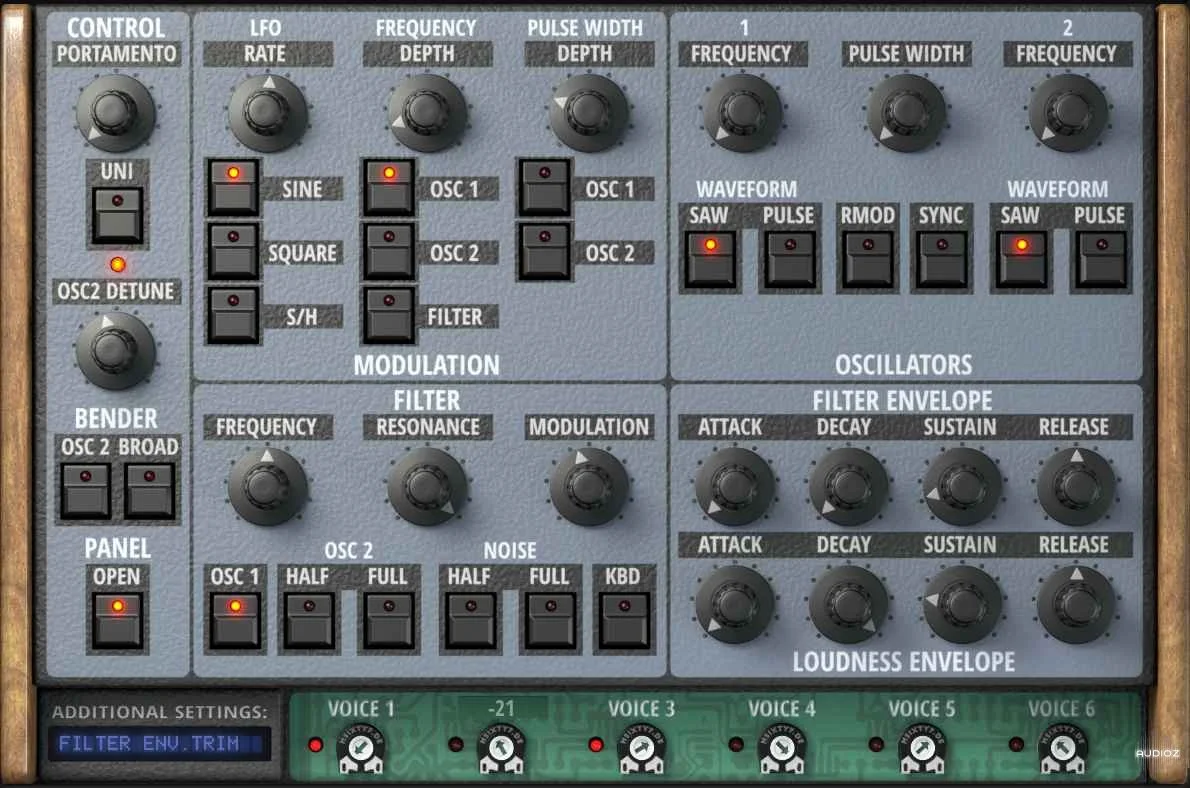Click the trimmer pot under the -21 label
Viewport: 1190px width, 788px height.
[x=501, y=749]
